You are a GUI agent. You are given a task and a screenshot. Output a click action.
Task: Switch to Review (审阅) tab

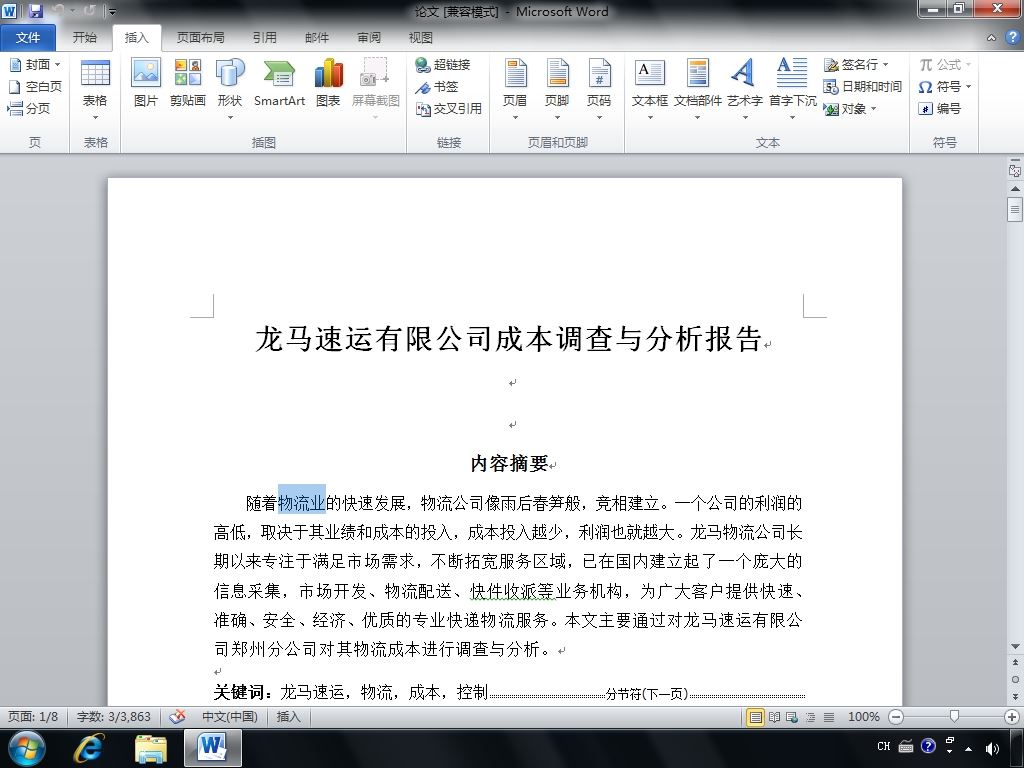coord(369,37)
